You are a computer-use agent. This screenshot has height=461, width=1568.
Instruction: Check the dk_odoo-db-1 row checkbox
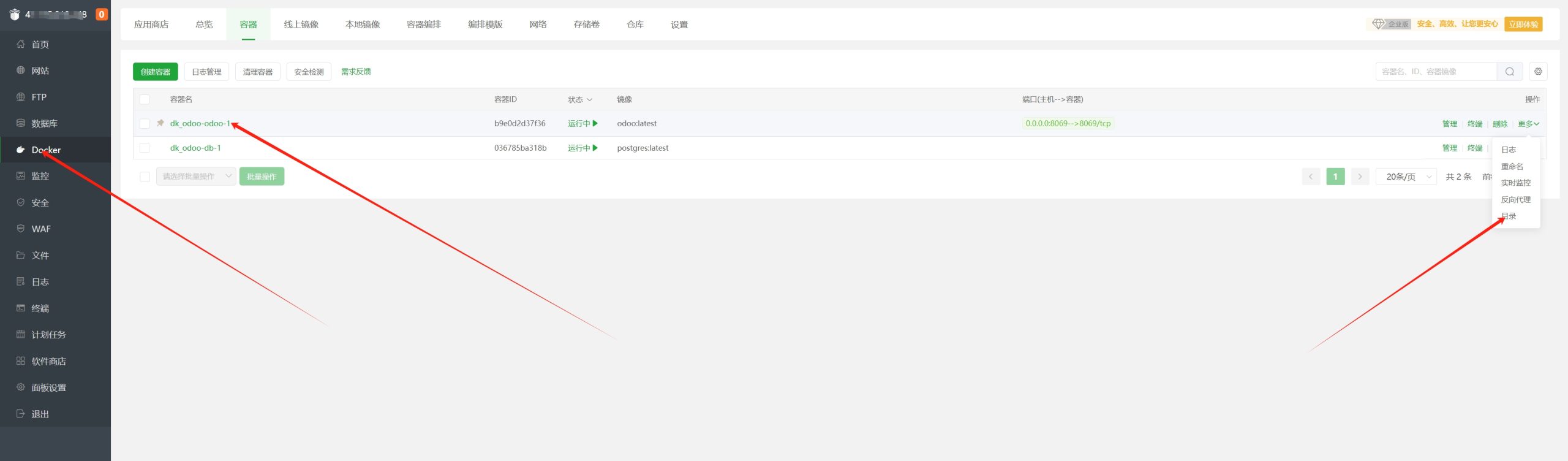tap(145, 148)
